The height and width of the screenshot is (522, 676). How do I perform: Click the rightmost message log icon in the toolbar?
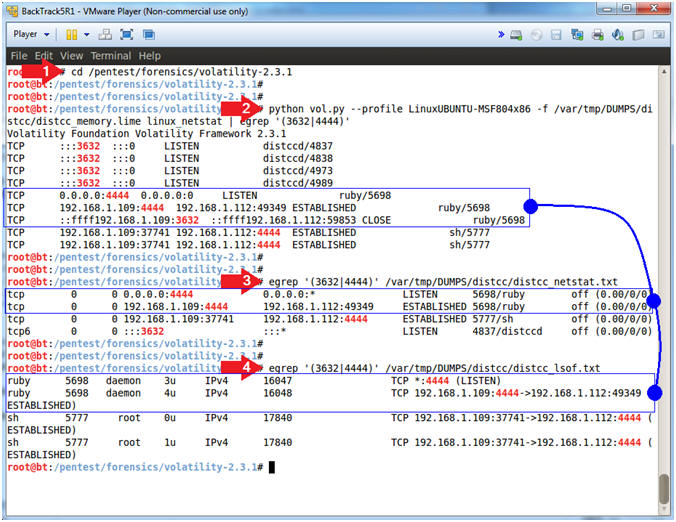[658, 35]
